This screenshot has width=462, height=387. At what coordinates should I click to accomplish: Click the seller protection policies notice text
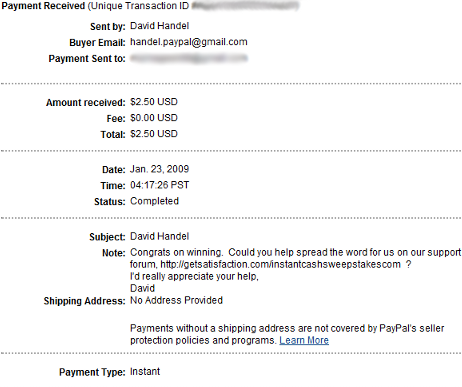pos(287,334)
